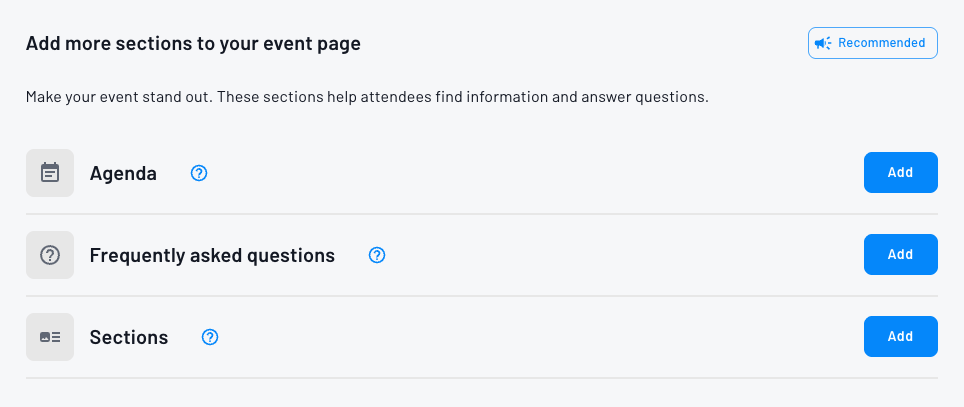Select the Frequently asked questions title

coord(212,255)
